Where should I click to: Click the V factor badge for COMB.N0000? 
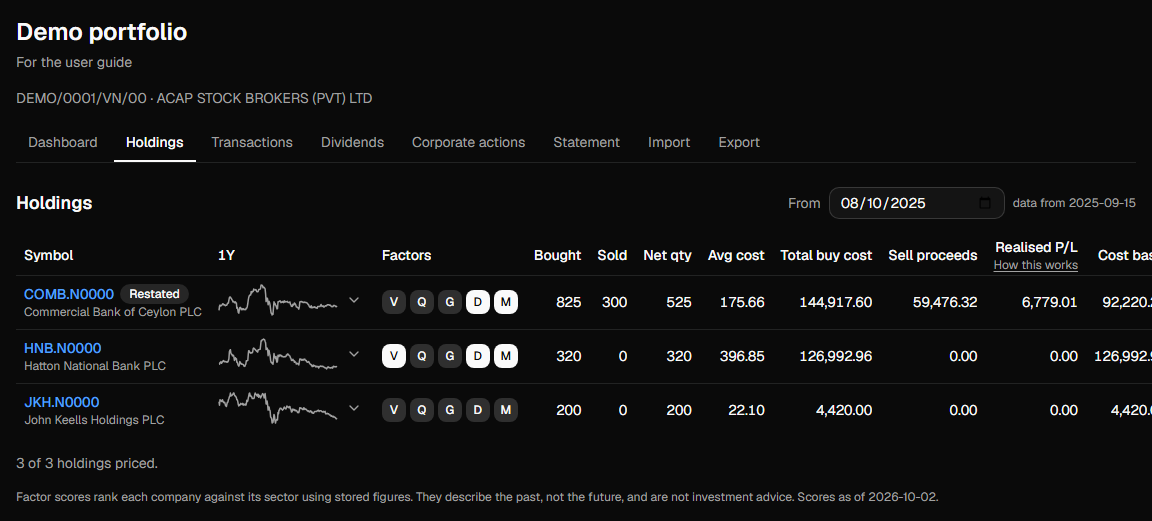(x=394, y=302)
